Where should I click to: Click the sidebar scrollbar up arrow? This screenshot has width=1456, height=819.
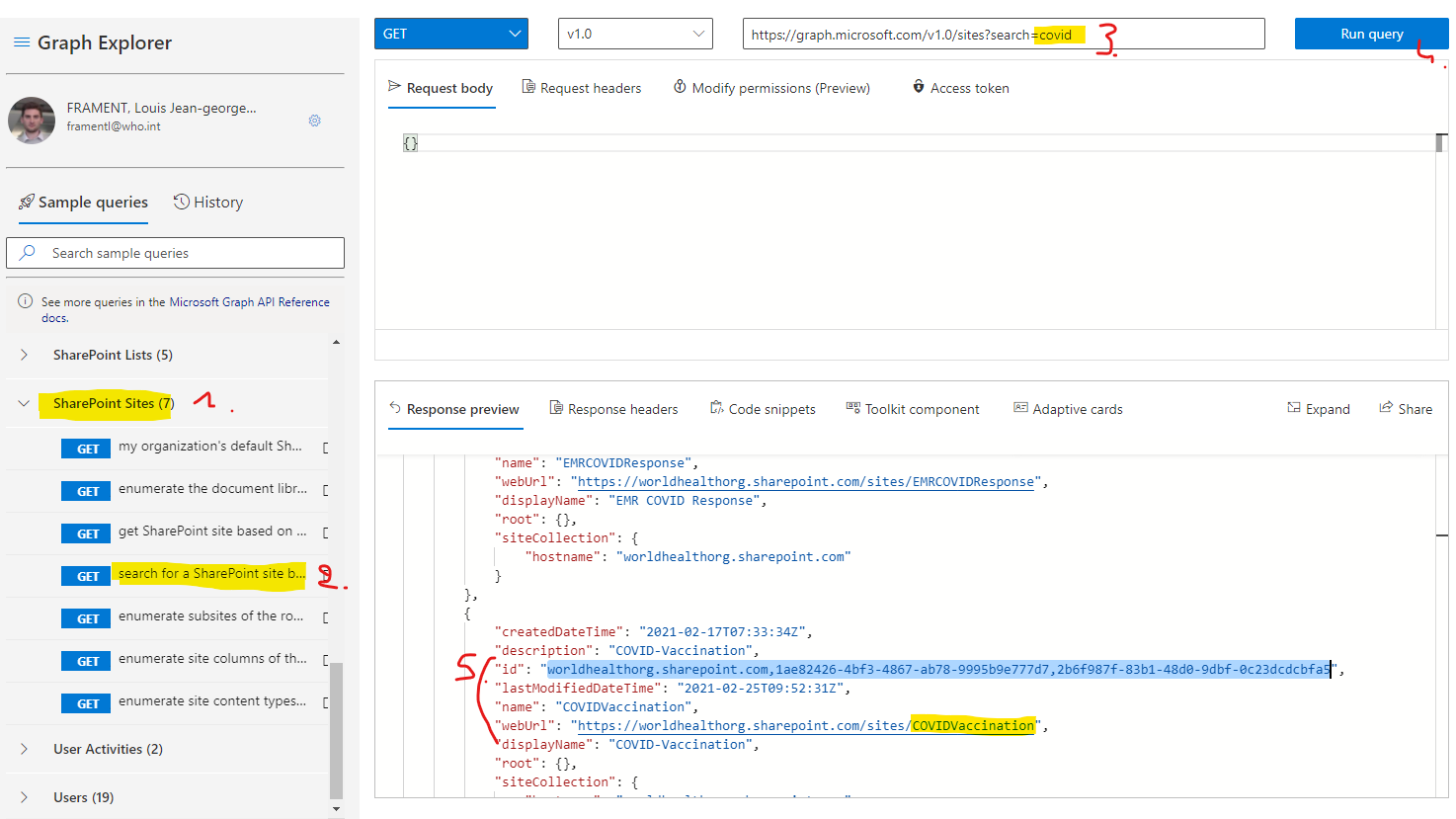point(337,342)
